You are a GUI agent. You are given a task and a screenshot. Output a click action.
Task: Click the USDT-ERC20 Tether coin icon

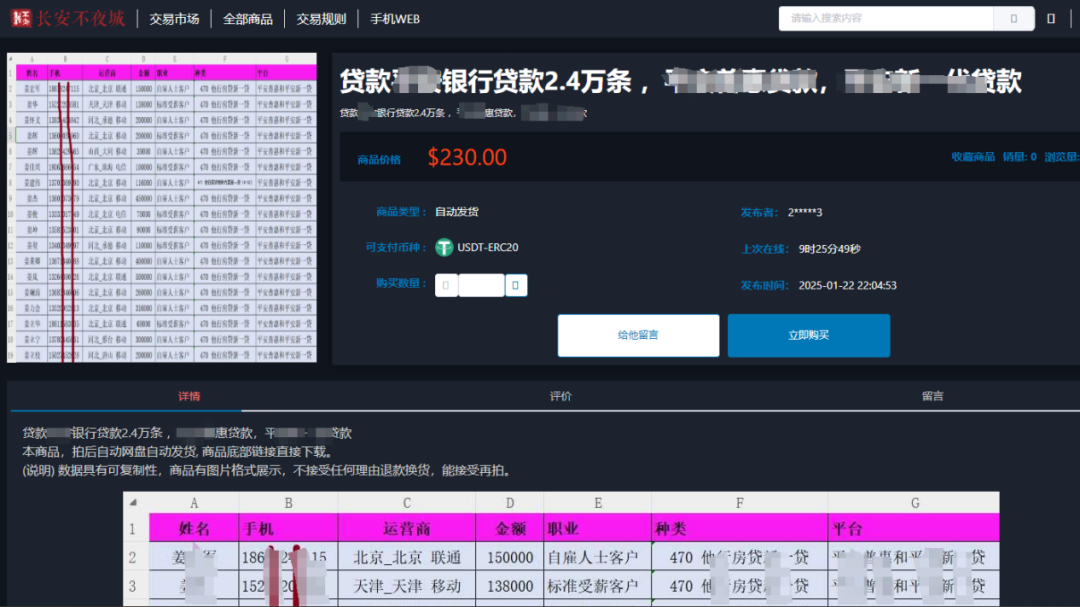tap(443, 247)
